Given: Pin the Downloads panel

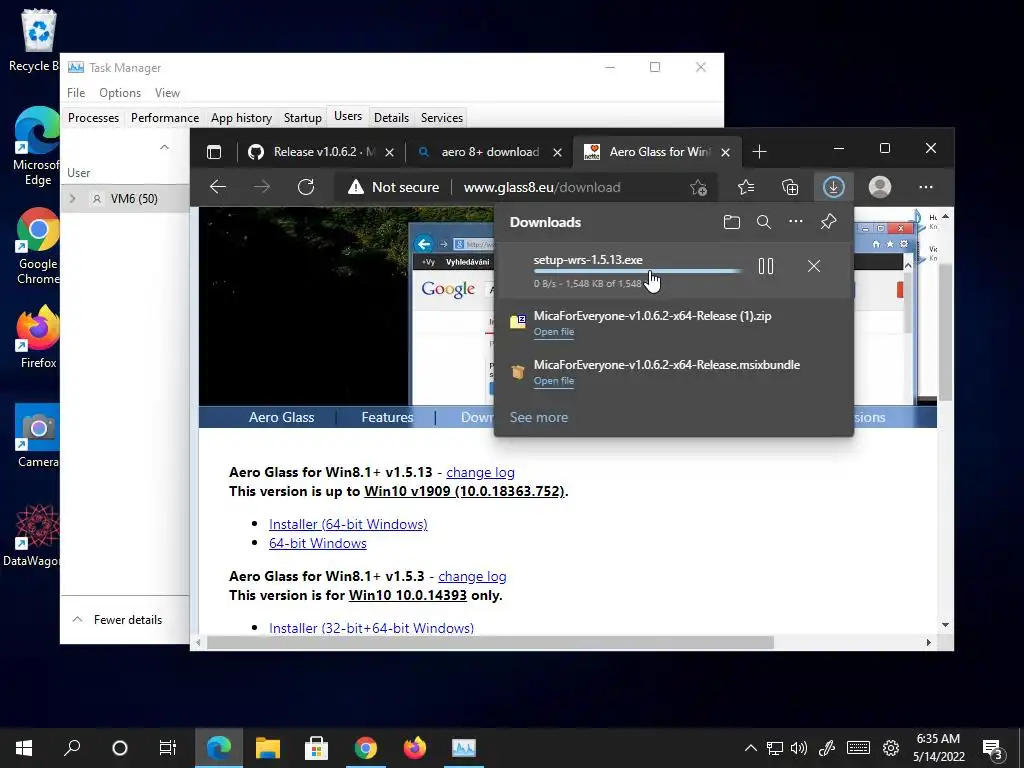Looking at the screenshot, I should point(828,221).
